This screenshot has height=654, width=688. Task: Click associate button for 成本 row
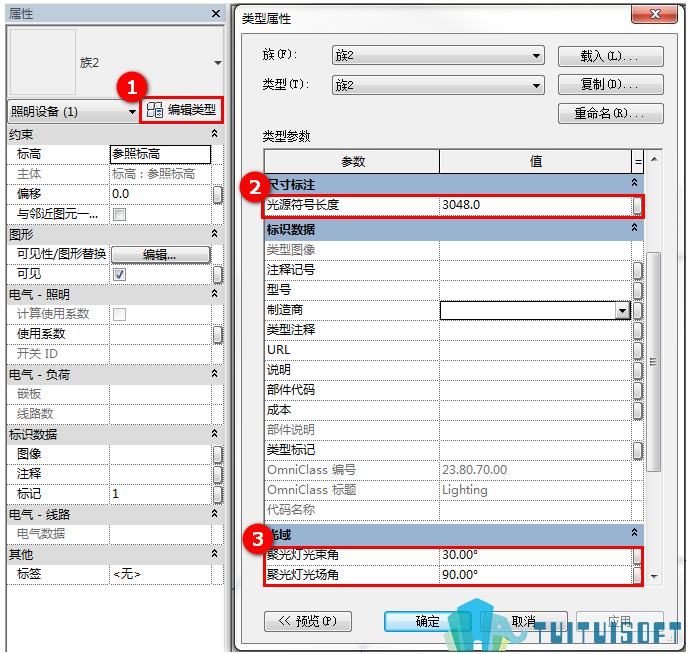(638, 411)
